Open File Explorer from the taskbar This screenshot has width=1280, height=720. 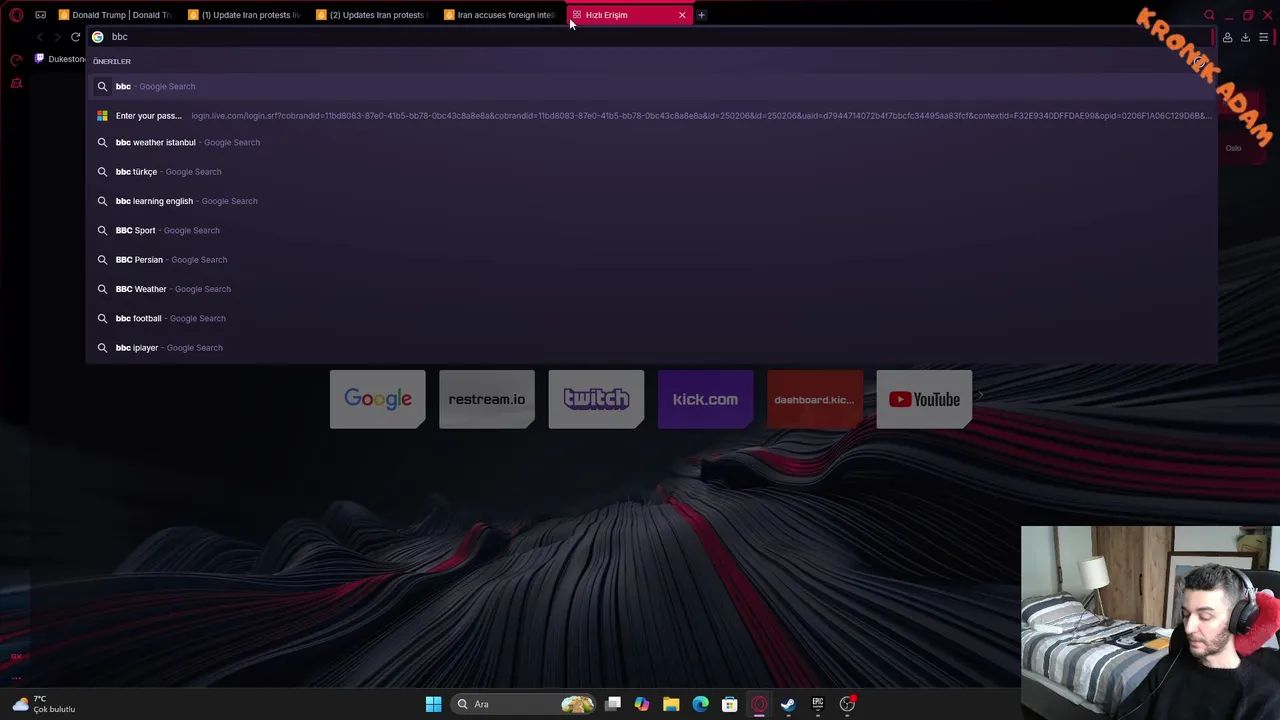[671, 704]
